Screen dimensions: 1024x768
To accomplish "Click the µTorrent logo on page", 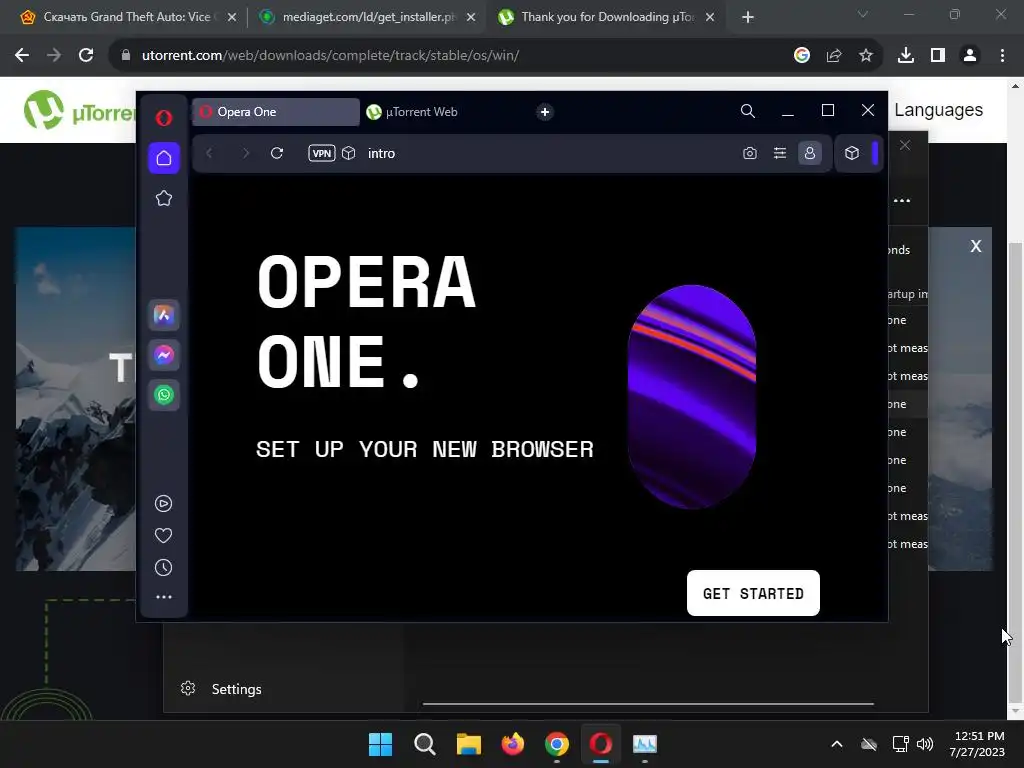I will click(x=78, y=110).
